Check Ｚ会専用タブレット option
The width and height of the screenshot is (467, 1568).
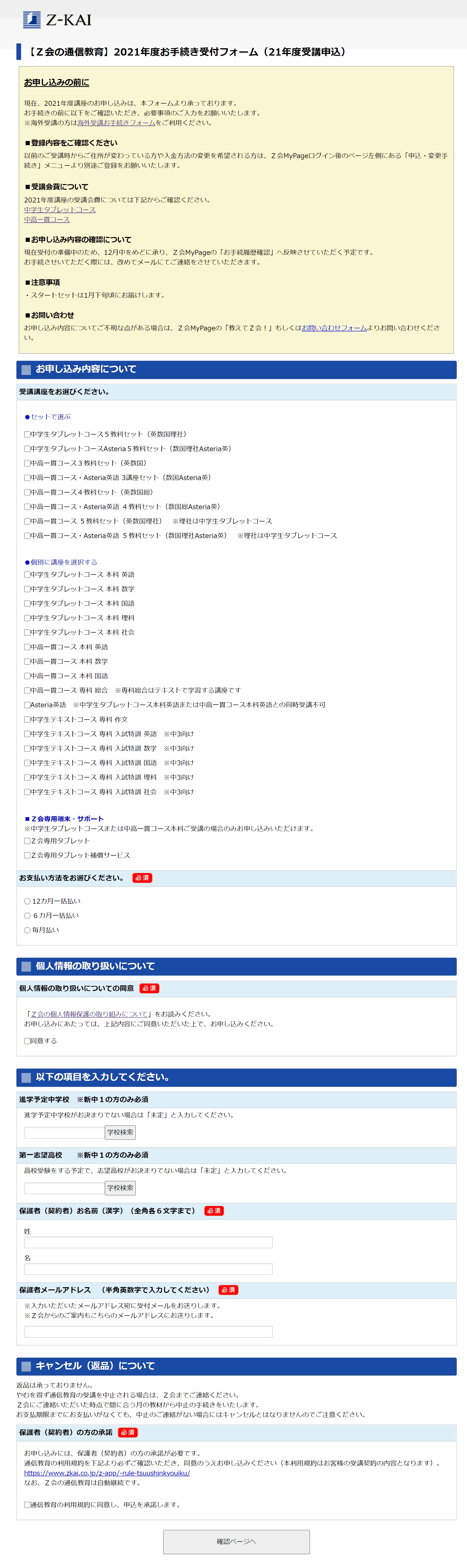pos(27,841)
